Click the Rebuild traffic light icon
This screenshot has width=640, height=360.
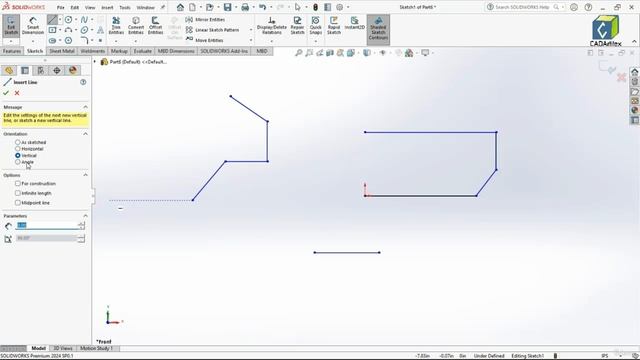(x=316, y=7)
